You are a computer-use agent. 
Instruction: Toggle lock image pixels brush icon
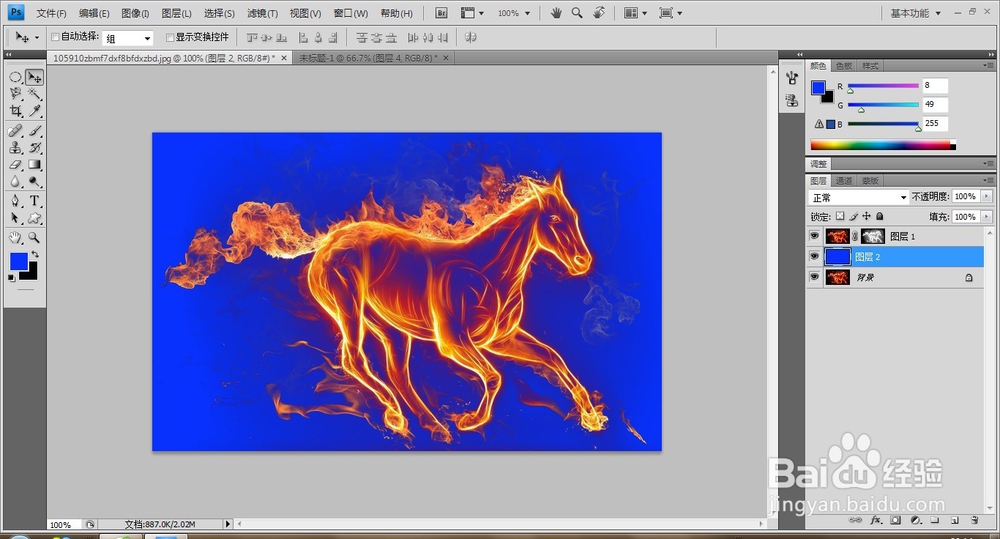pyautogui.click(x=853, y=216)
